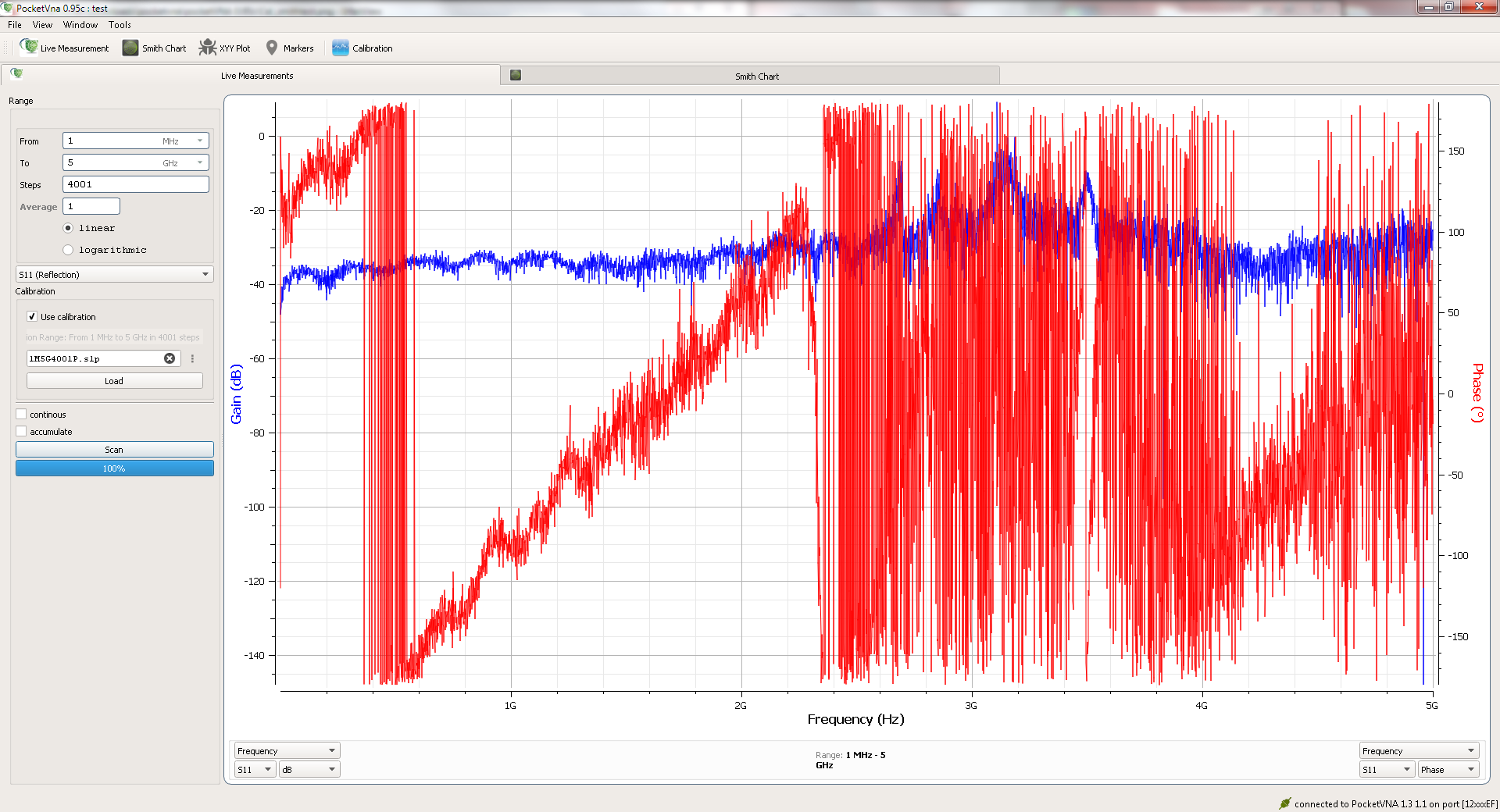Viewport: 1500px width, 812px height.
Task: Open the right axis S11 dropdown
Action: (x=1387, y=769)
